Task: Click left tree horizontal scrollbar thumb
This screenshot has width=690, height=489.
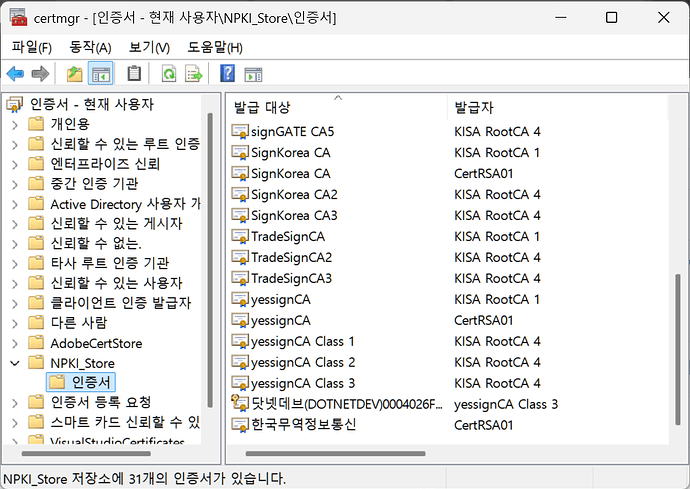Action: (x=86, y=454)
